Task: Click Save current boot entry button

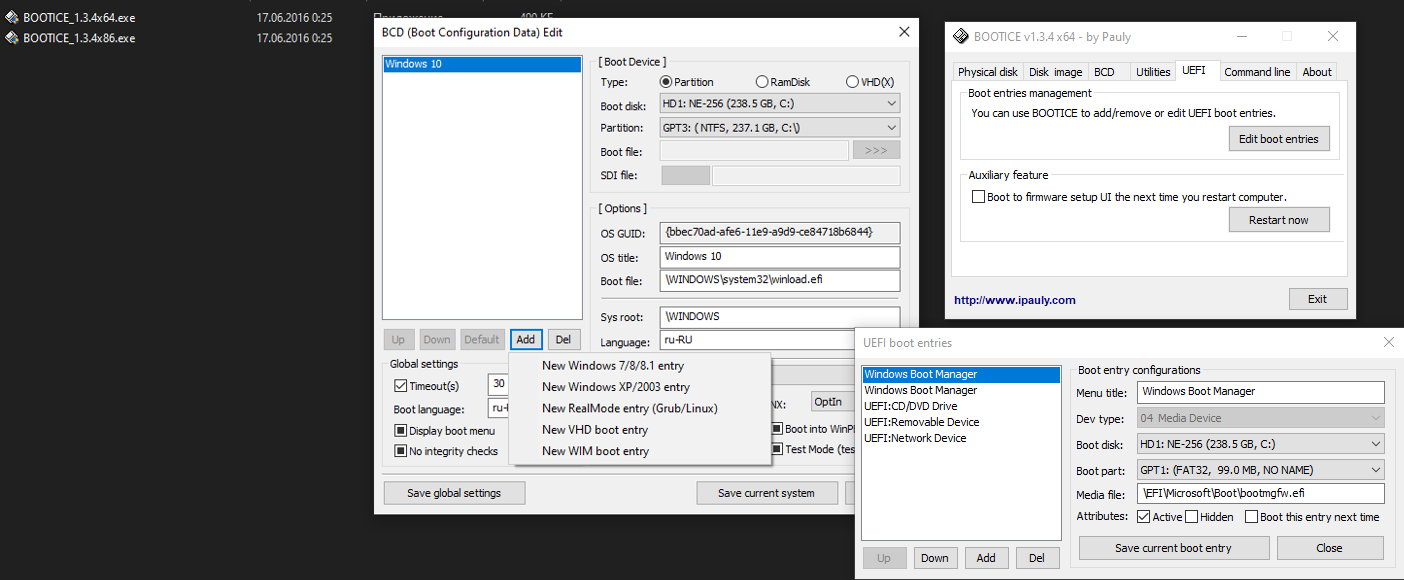Action: pos(1174,548)
